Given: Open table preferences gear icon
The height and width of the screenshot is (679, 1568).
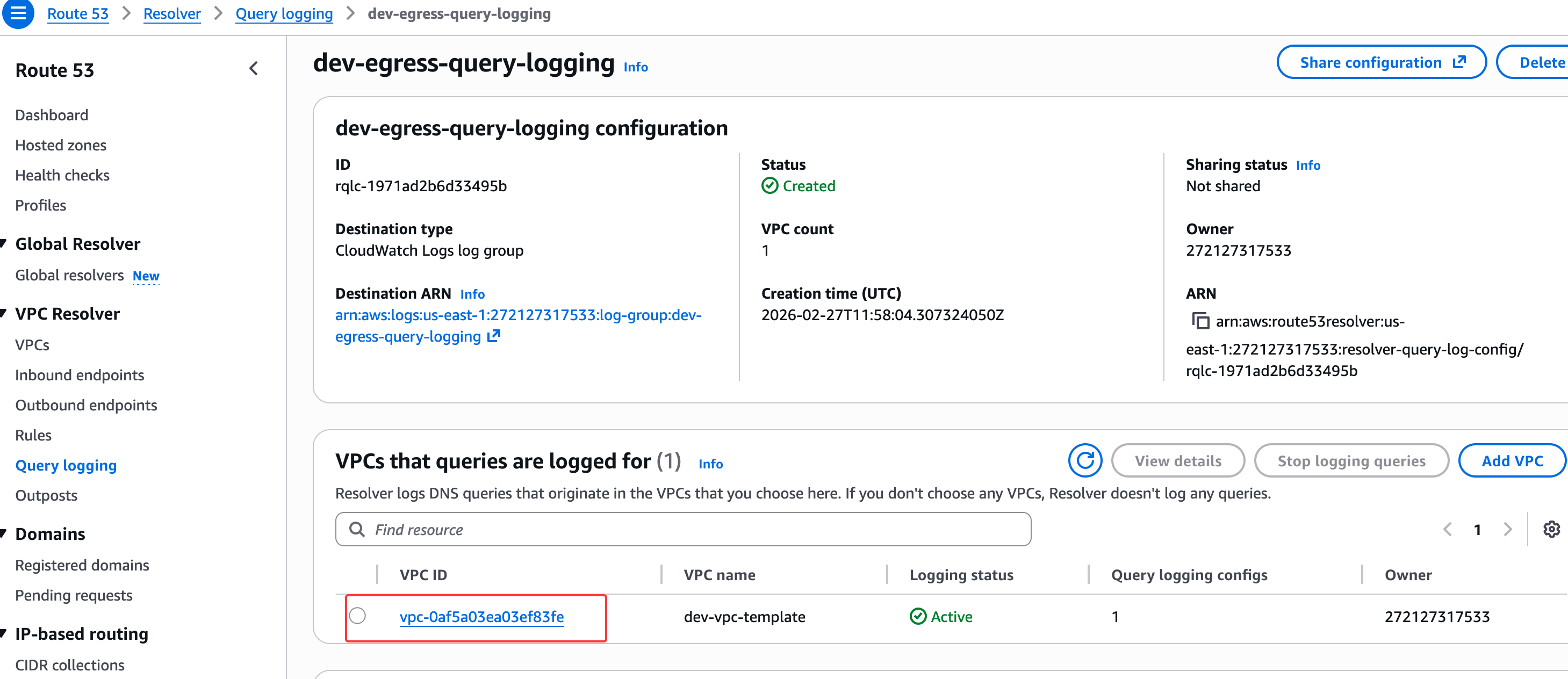Looking at the screenshot, I should coord(1551,529).
